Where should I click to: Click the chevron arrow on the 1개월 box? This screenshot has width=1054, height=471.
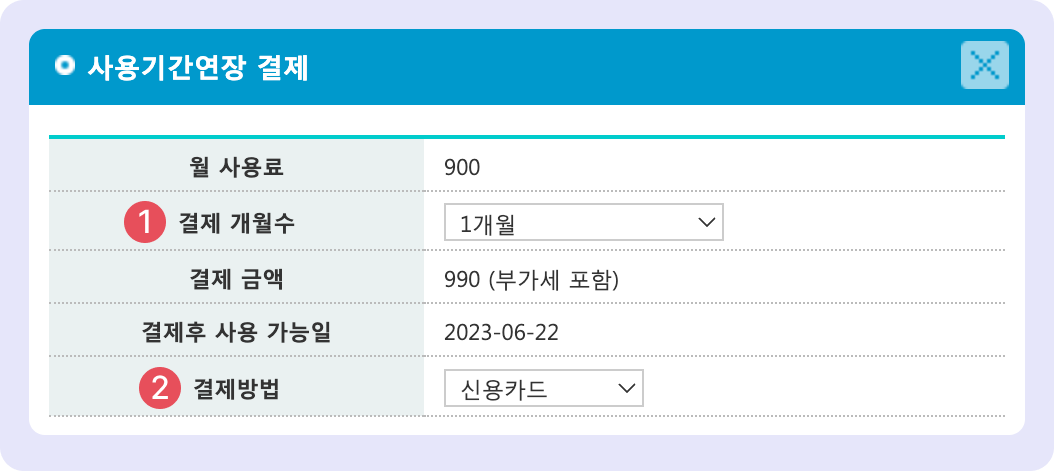tap(706, 222)
